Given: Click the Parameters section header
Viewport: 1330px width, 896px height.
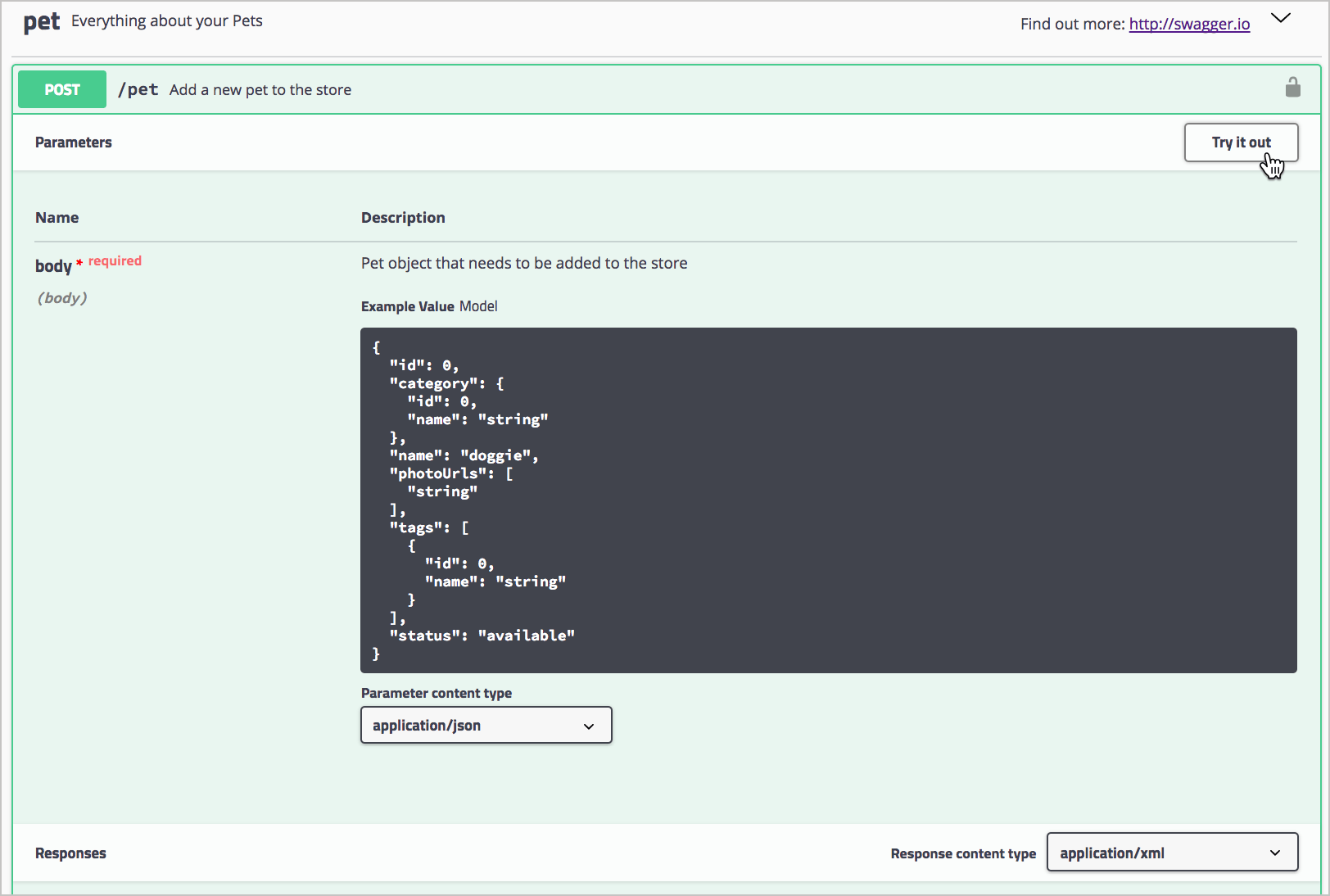Looking at the screenshot, I should (74, 143).
